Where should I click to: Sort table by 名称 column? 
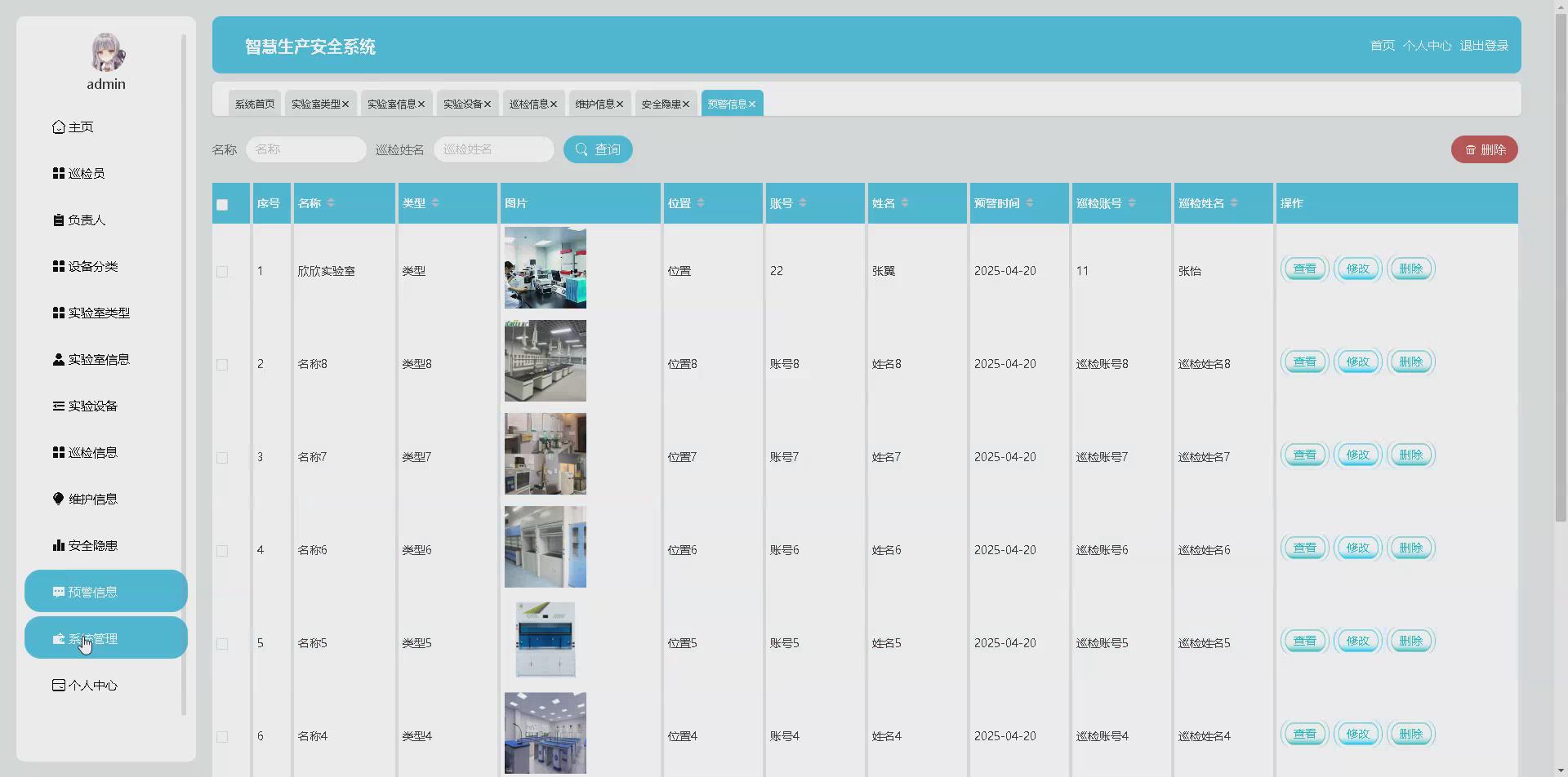331,203
